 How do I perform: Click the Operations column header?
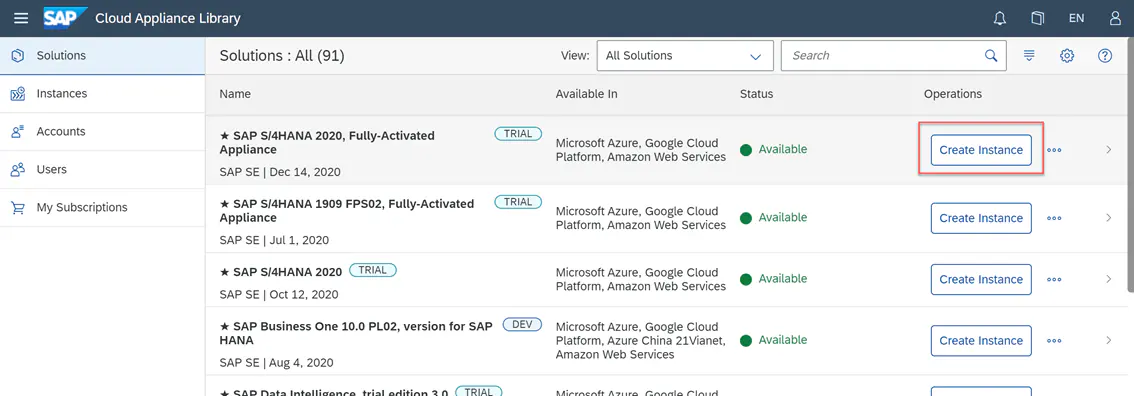coord(953,94)
